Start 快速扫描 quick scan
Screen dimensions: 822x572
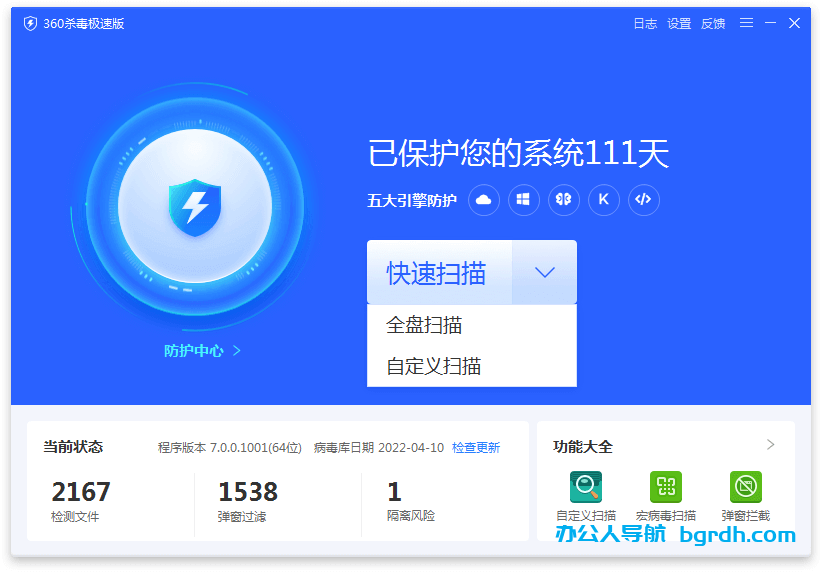coord(439,273)
